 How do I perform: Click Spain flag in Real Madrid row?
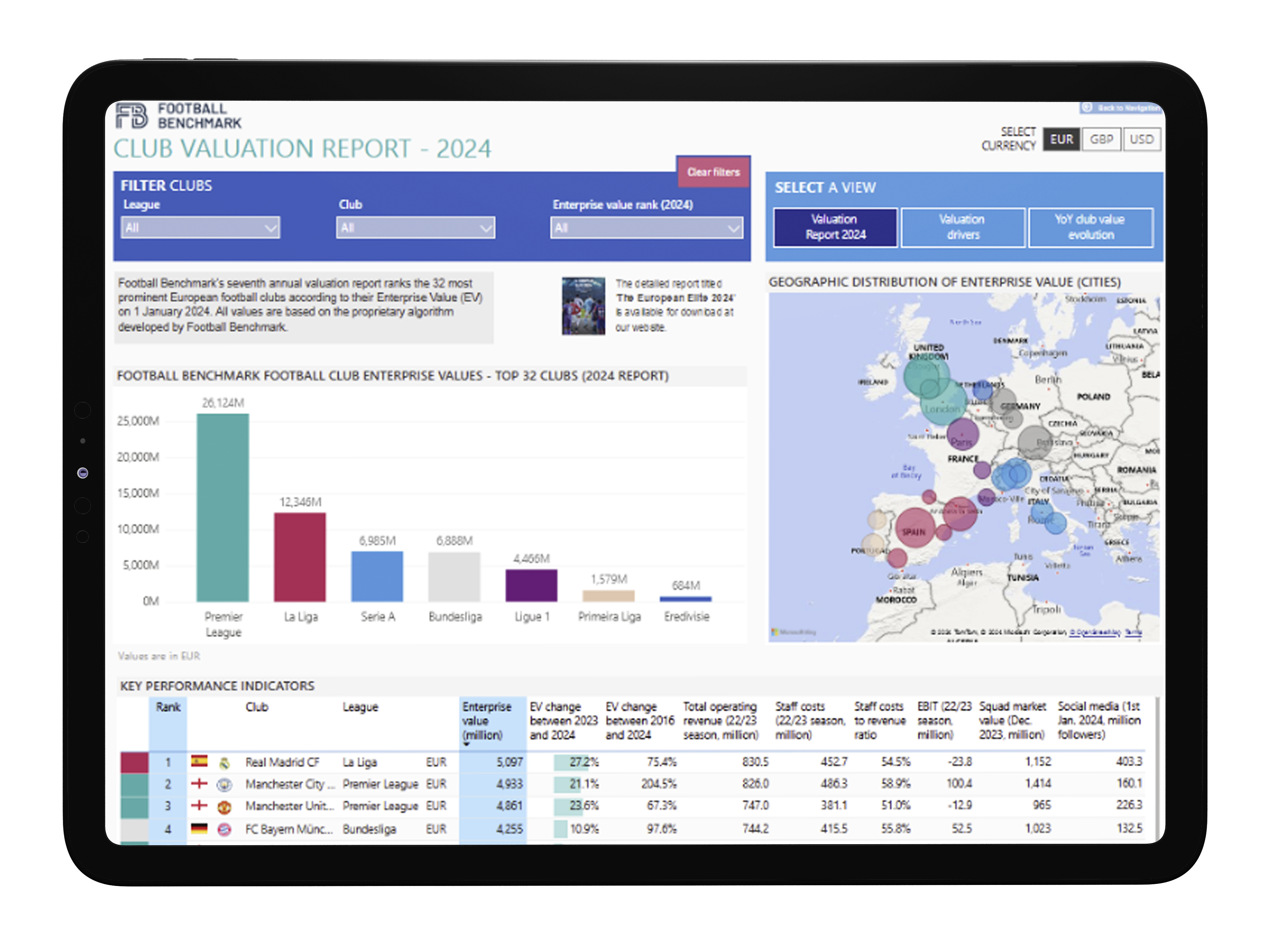pos(199,762)
